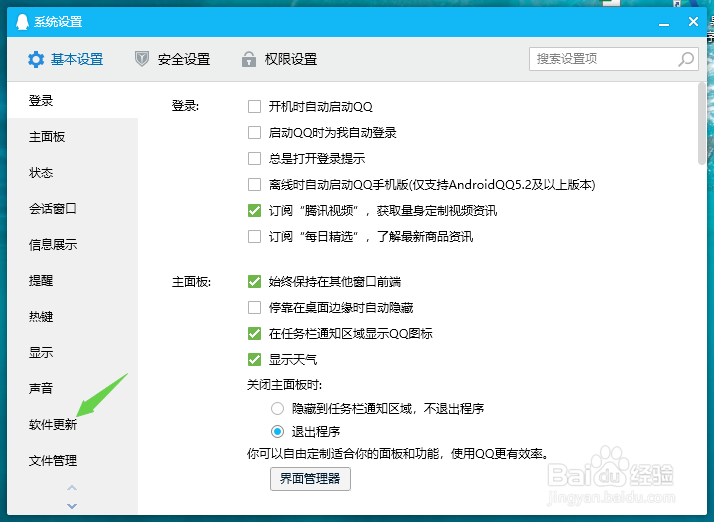Click the sidebar scroll-down chevron
The image size is (714, 522).
[x=72, y=506]
